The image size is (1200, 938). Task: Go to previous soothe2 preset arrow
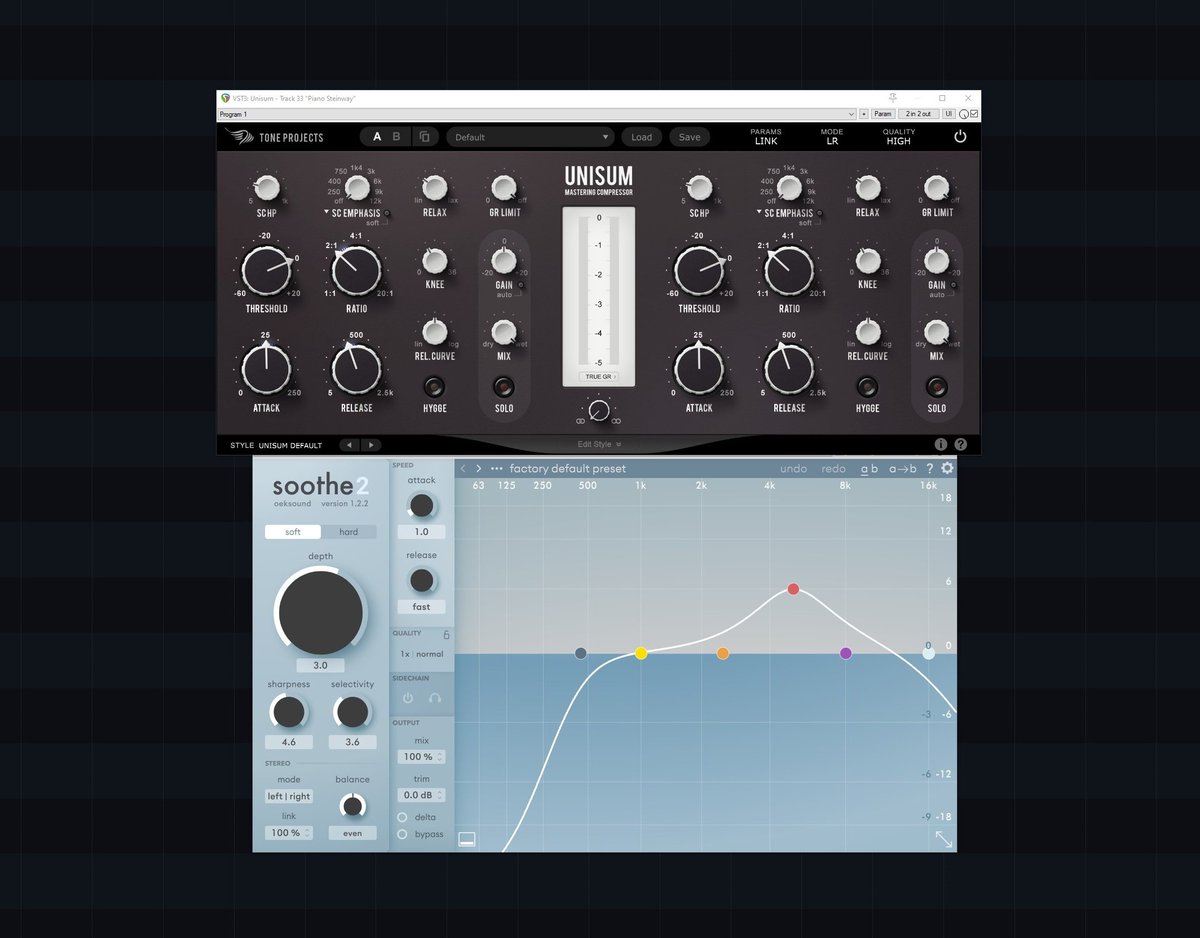[463, 468]
